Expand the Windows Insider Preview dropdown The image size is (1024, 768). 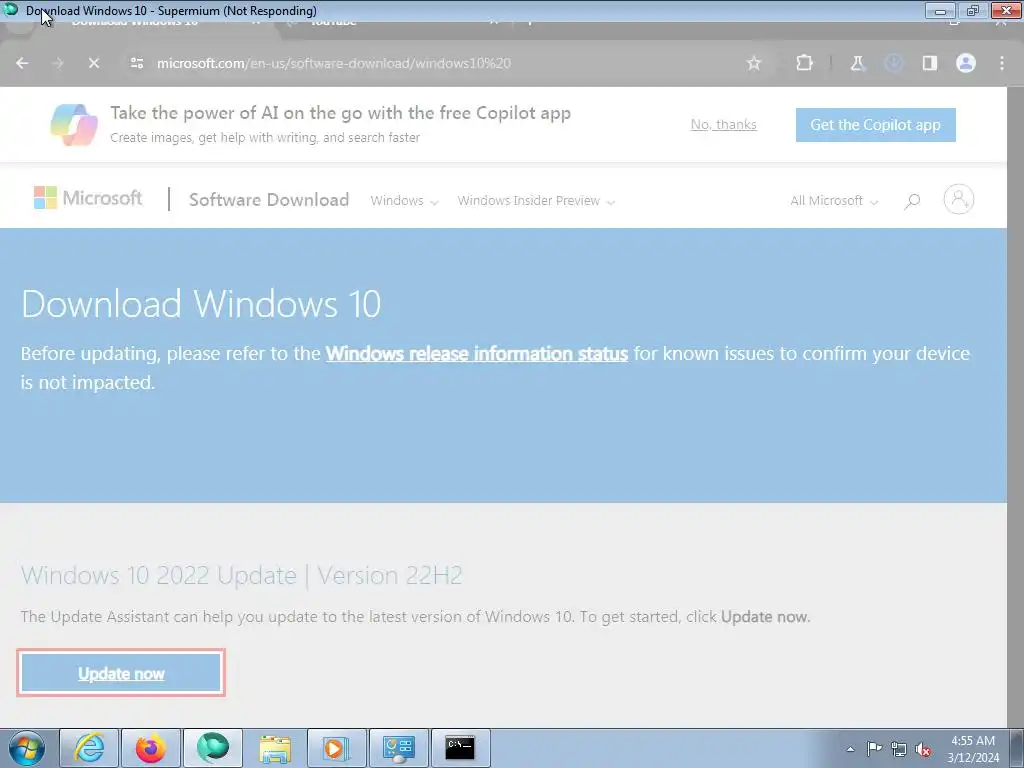(536, 201)
